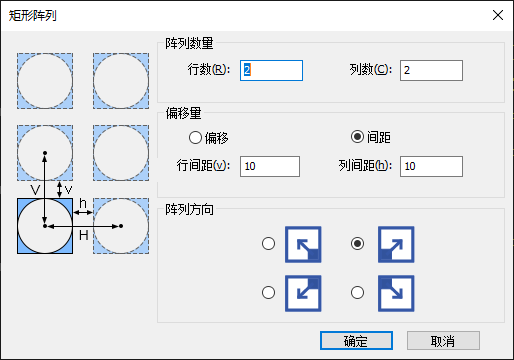This screenshot has width=514, height=360.
Task: Select the 间距 radio button
Action: (357, 137)
